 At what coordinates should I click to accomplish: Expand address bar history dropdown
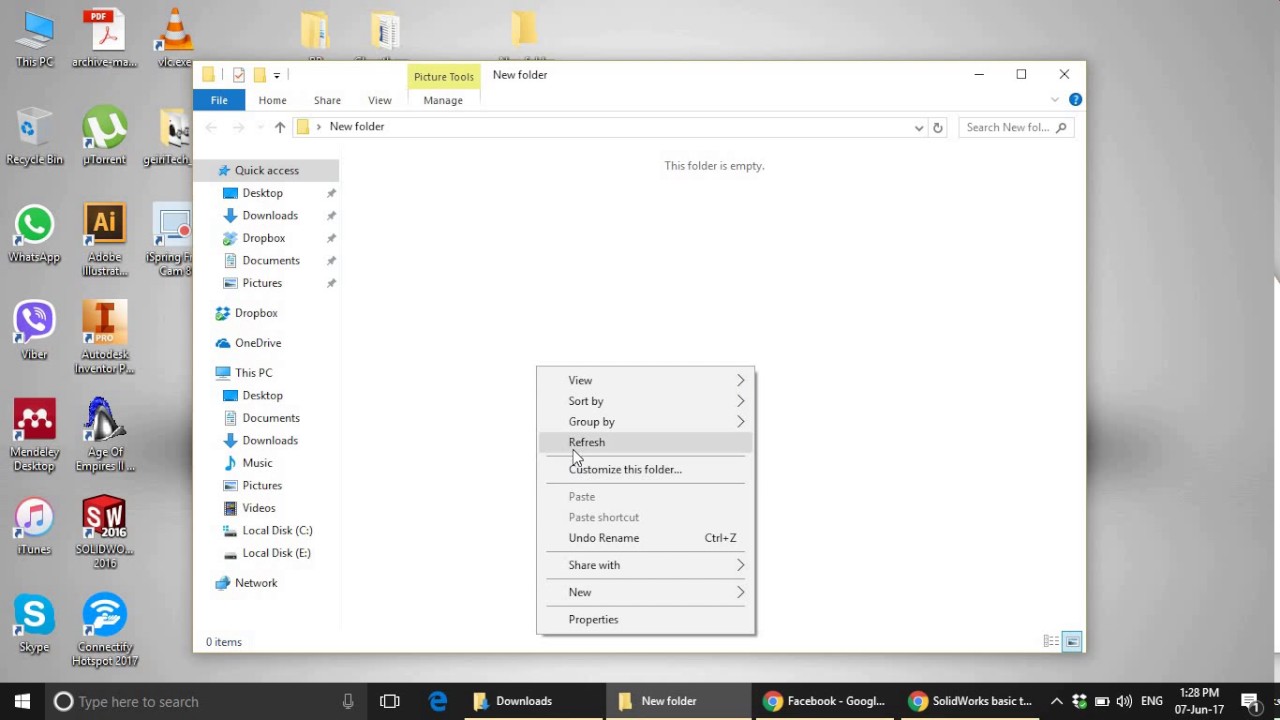919,127
